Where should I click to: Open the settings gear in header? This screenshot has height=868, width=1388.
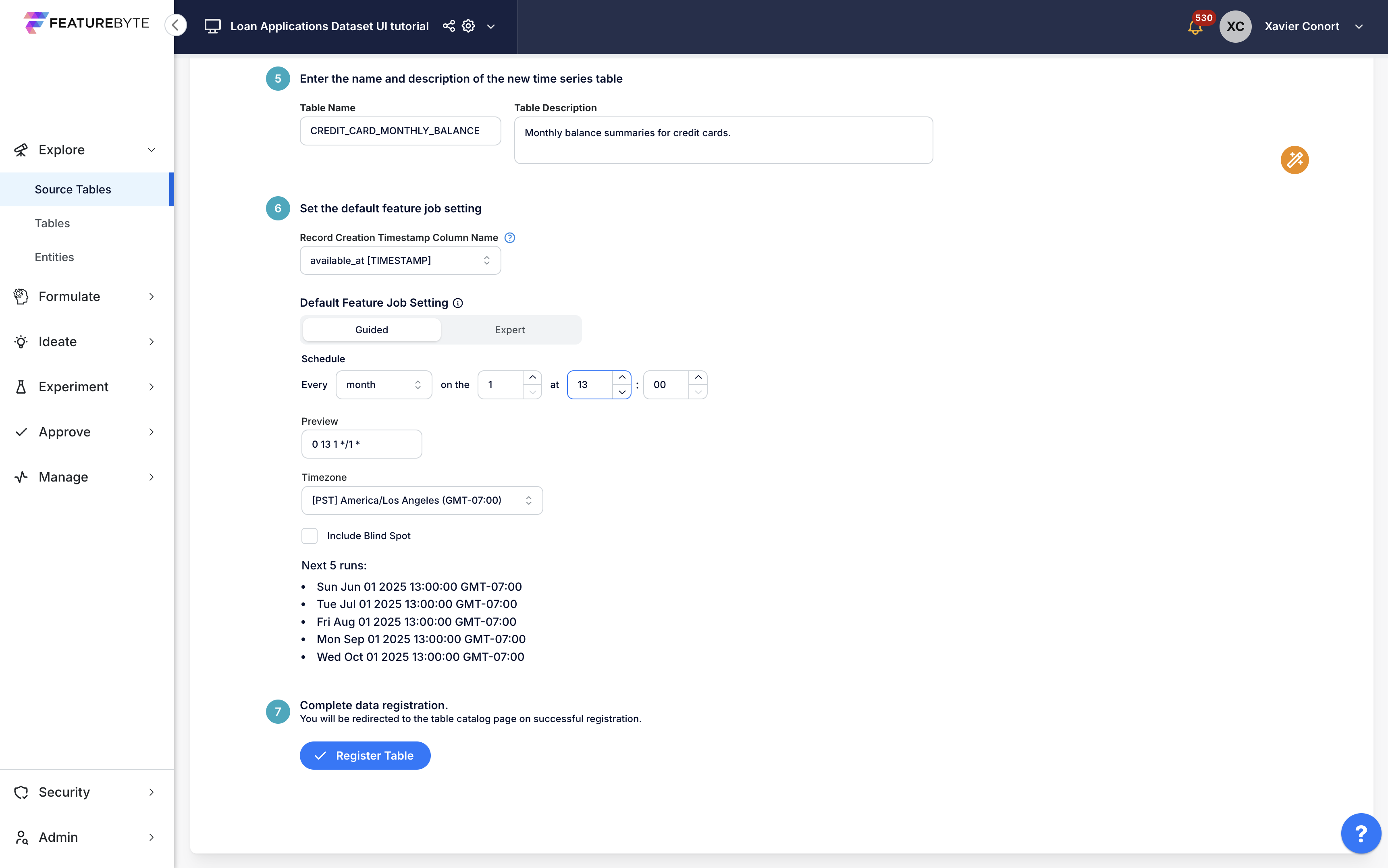point(468,26)
